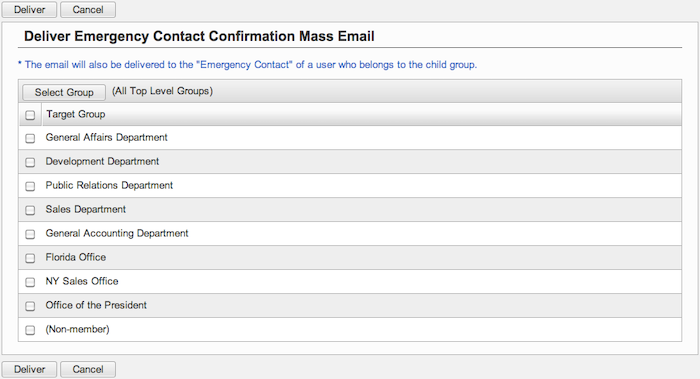Check the (Non-member) checkbox
This screenshot has height=379, width=700.
pos(30,330)
